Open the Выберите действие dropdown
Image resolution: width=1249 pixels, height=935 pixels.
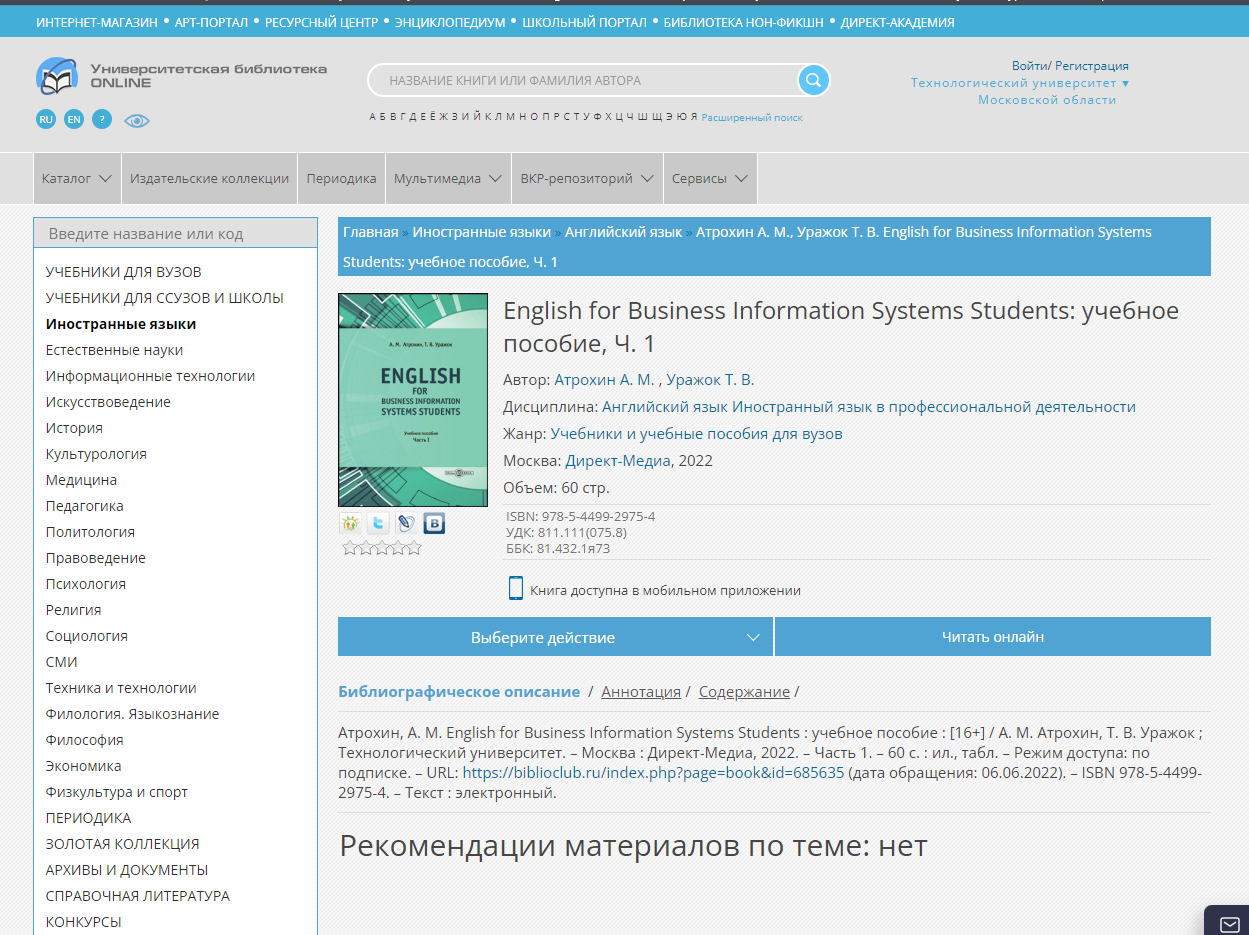pos(555,637)
